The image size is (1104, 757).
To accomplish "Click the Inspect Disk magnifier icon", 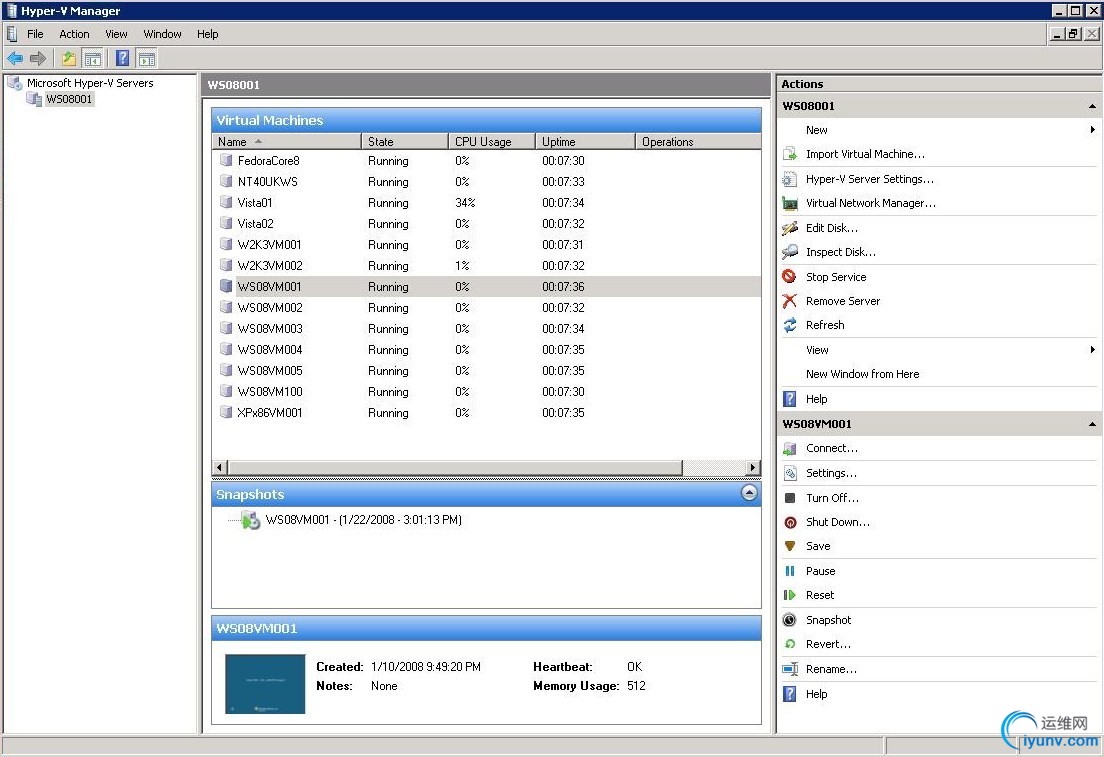I will 790,252.
